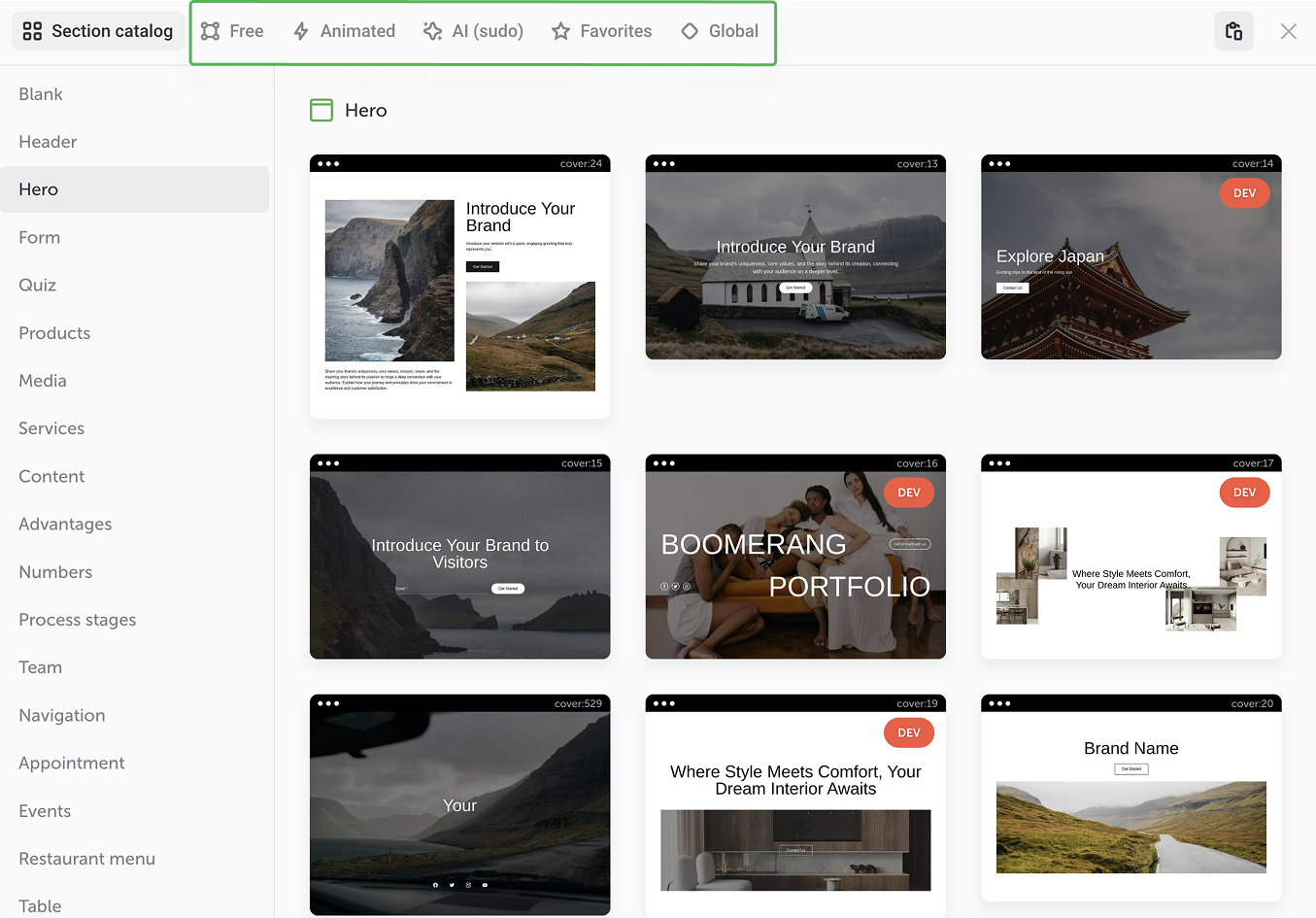
Task: Go to Restaurant menu category
Action: pyautogui.click(x=87, y=859)
